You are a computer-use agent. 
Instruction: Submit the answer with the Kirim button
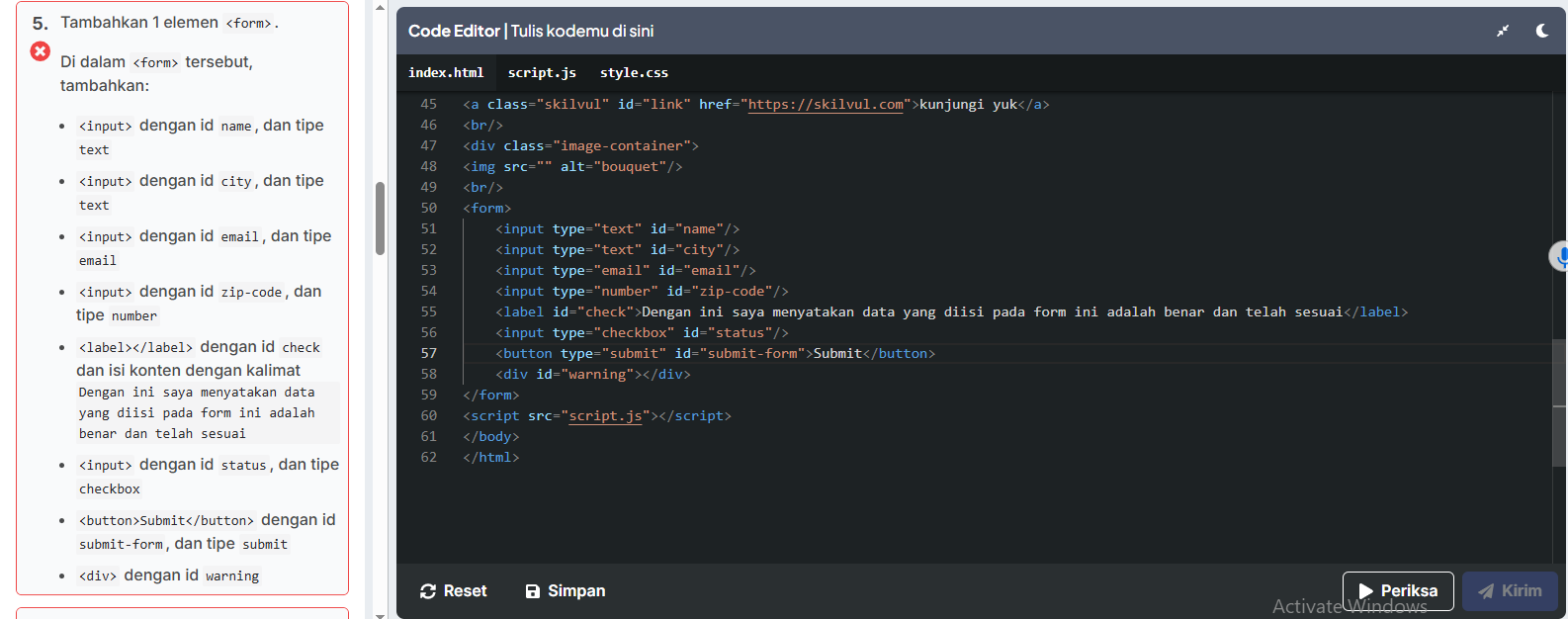click(1510, 590)
